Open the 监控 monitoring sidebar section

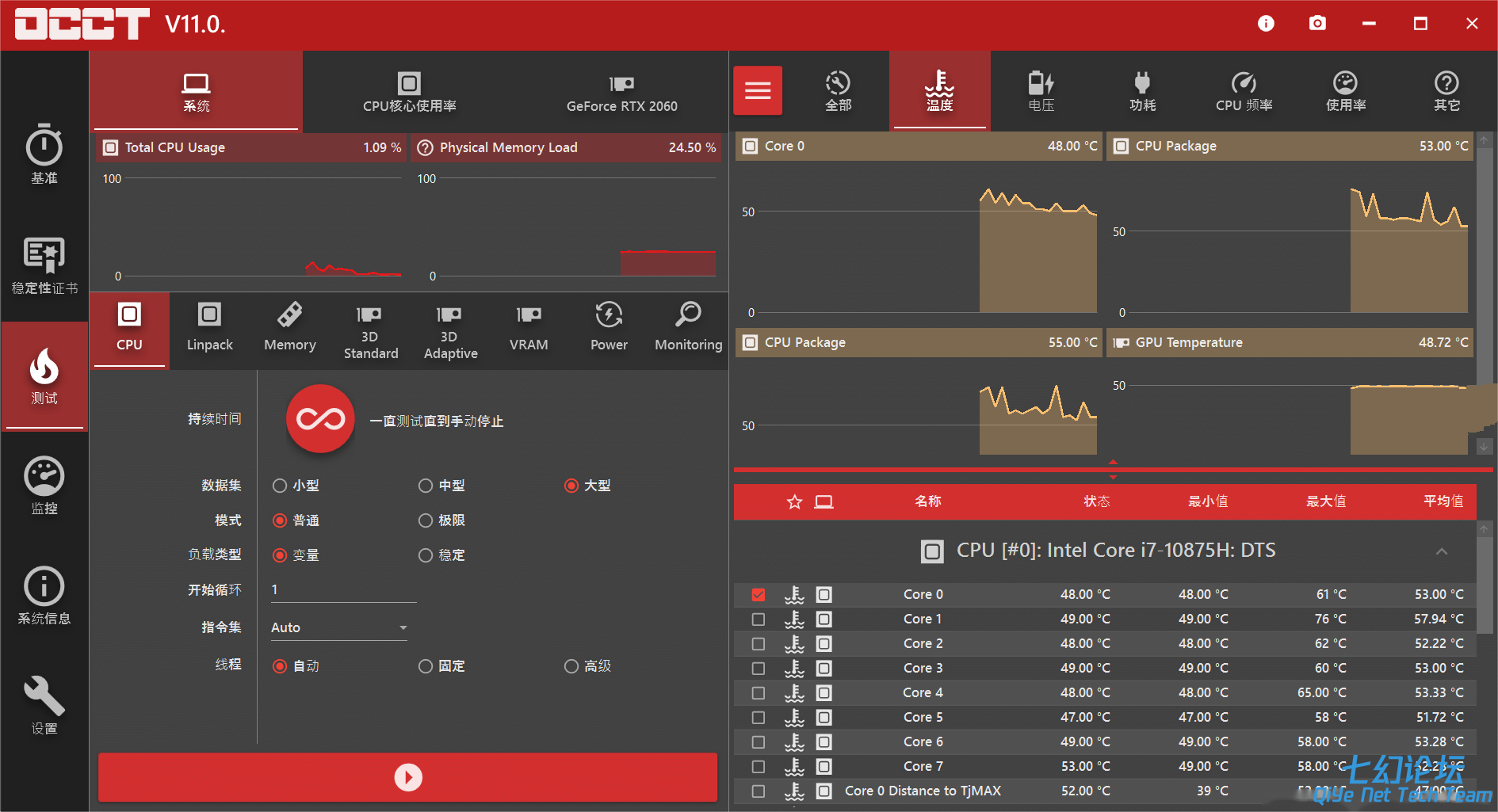(x=44, y=486)
